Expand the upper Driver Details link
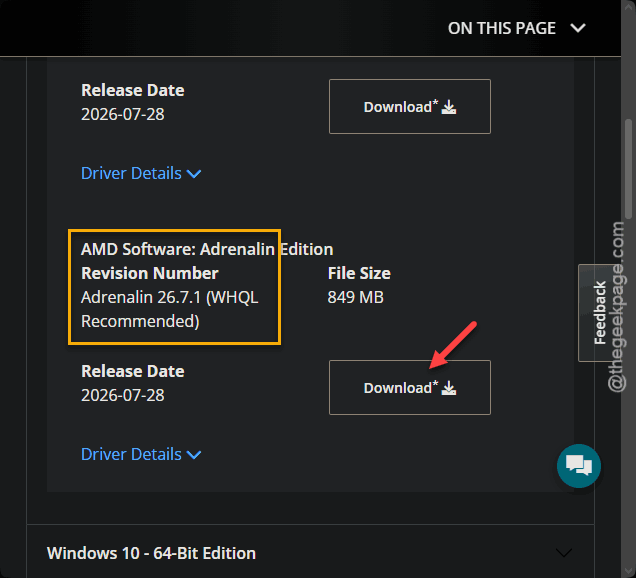Screen dimensions: 636x578 tap(141, 173)
